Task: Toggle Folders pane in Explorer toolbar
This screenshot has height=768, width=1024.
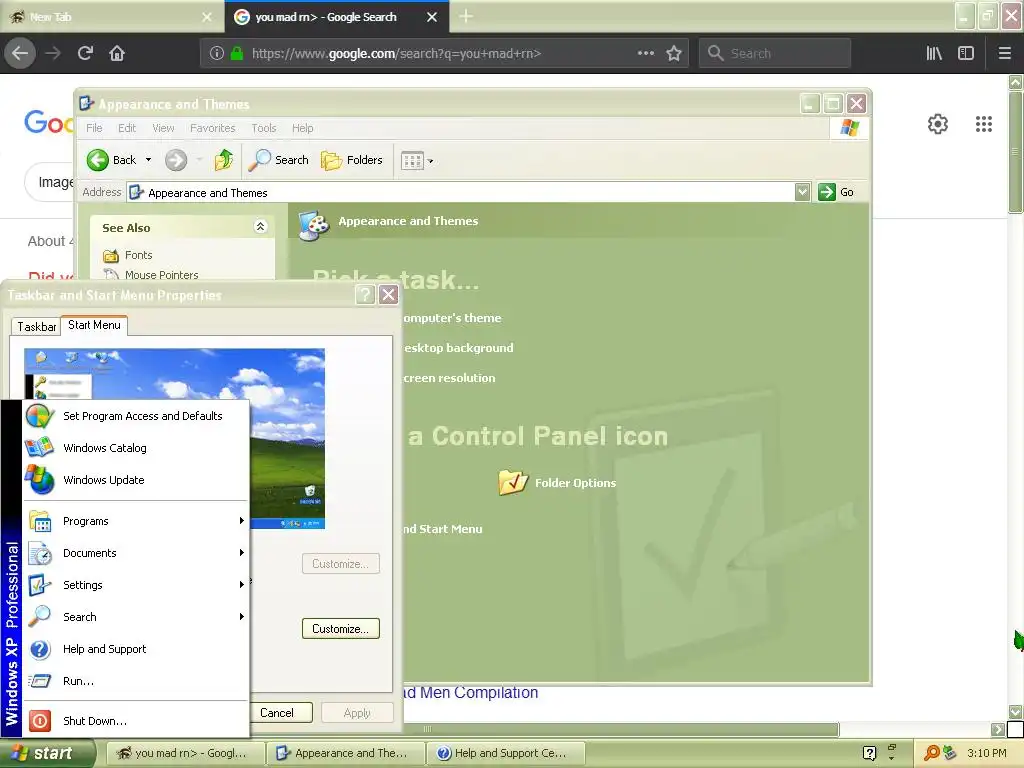Action: pyautogui.click(x=351, y=160)
